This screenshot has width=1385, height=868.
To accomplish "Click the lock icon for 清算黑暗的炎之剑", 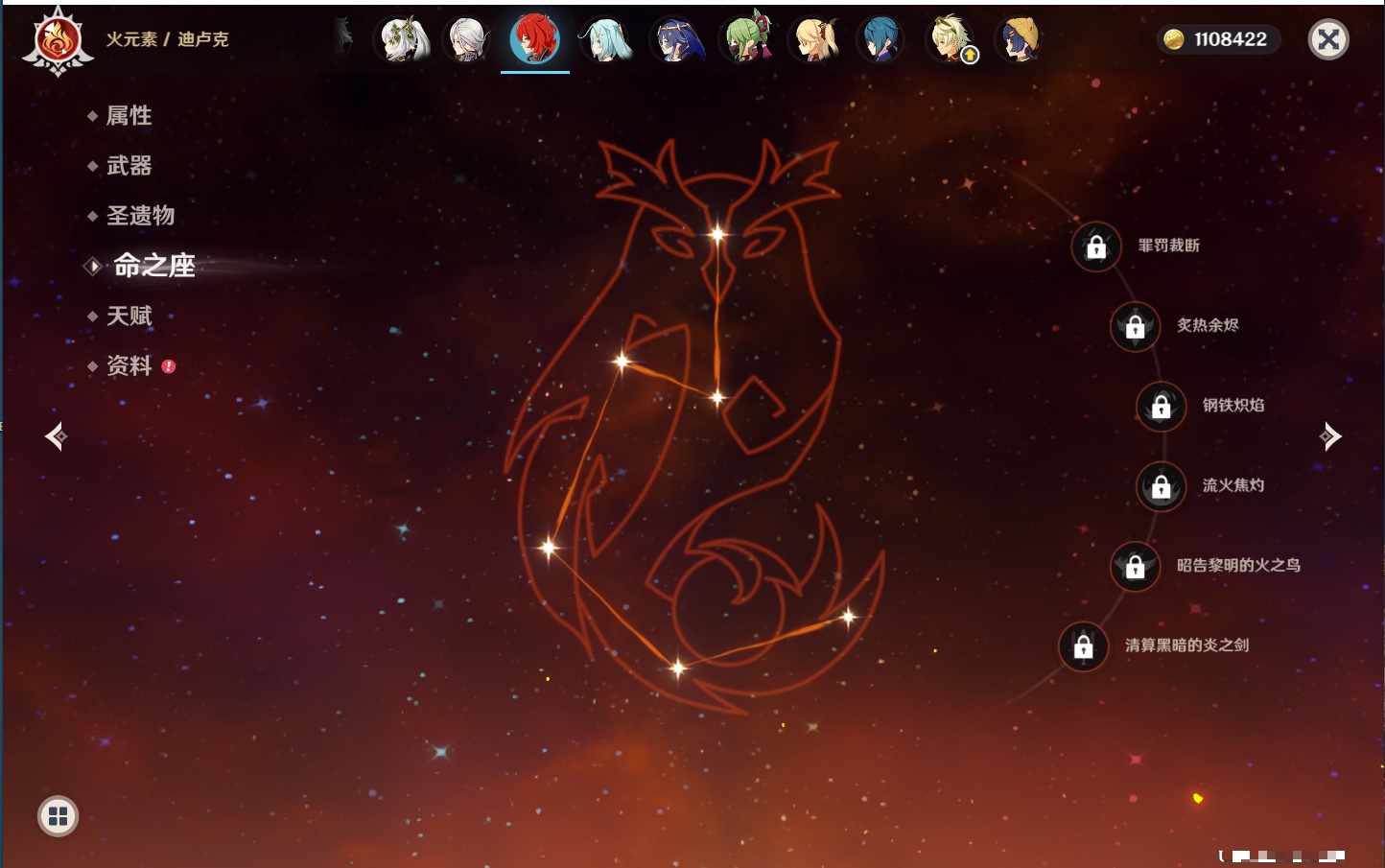I will click(1083, 646).
